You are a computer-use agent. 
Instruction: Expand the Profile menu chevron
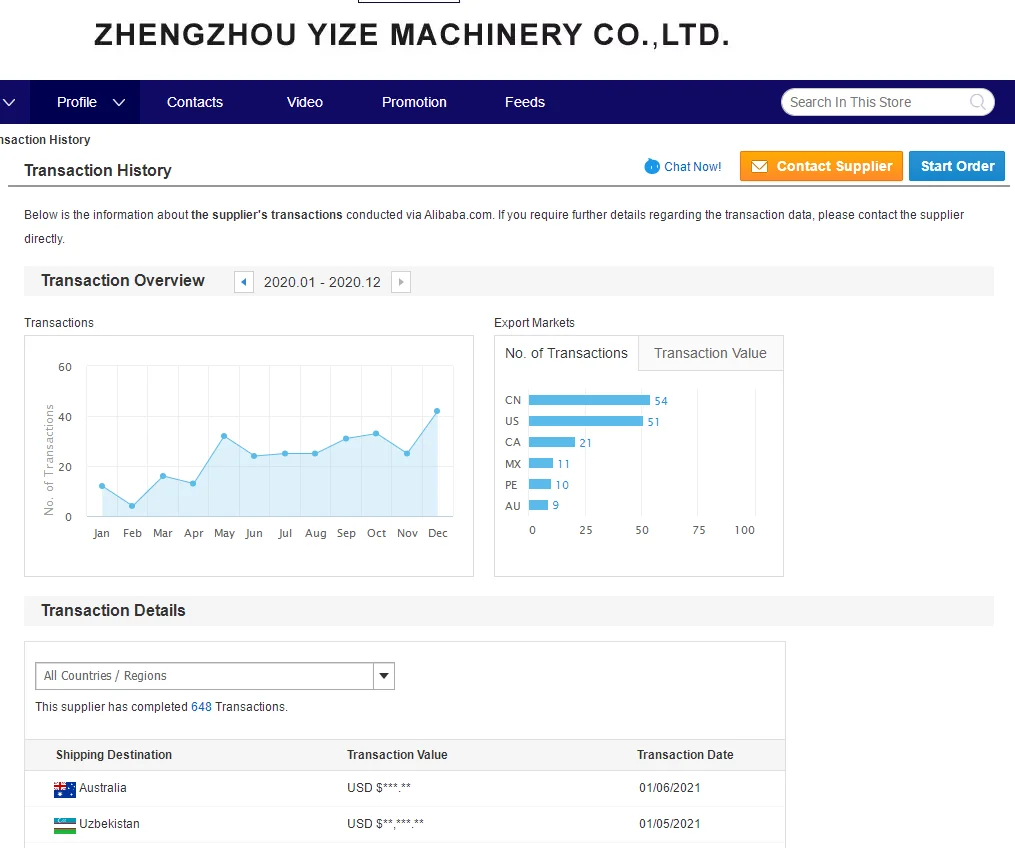(x=119, y=102)
